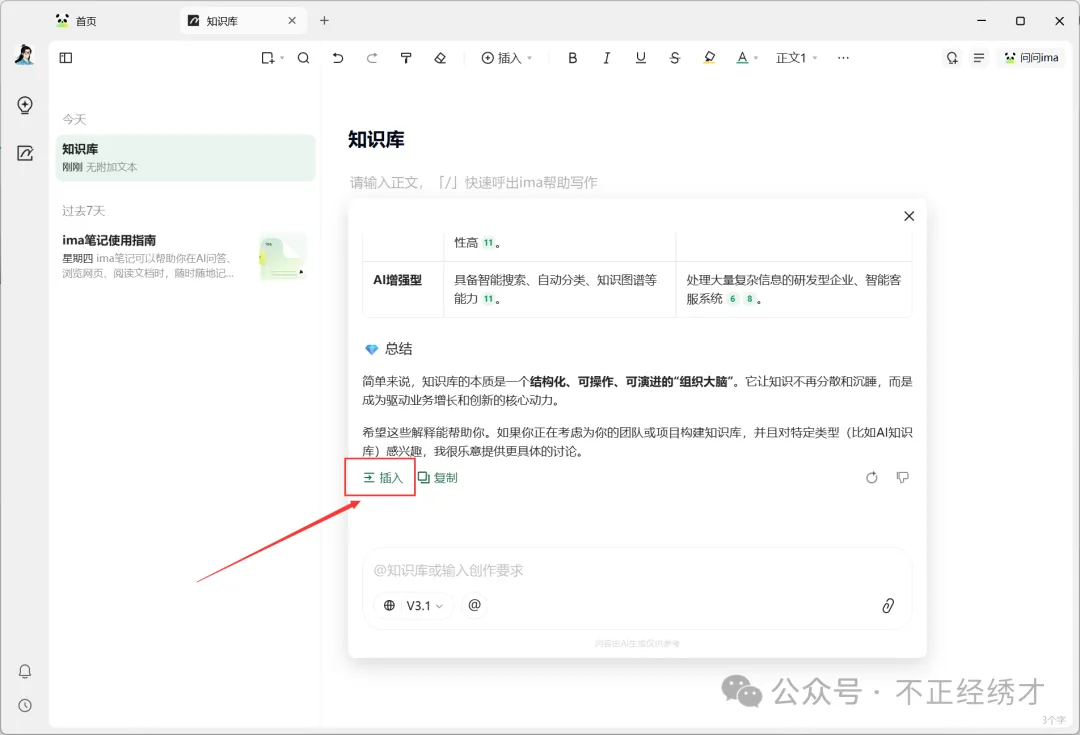Expand the 正文1 paragraph style dropdown
This screenshot has height=735, width=1080.
[x=797, y=58]
